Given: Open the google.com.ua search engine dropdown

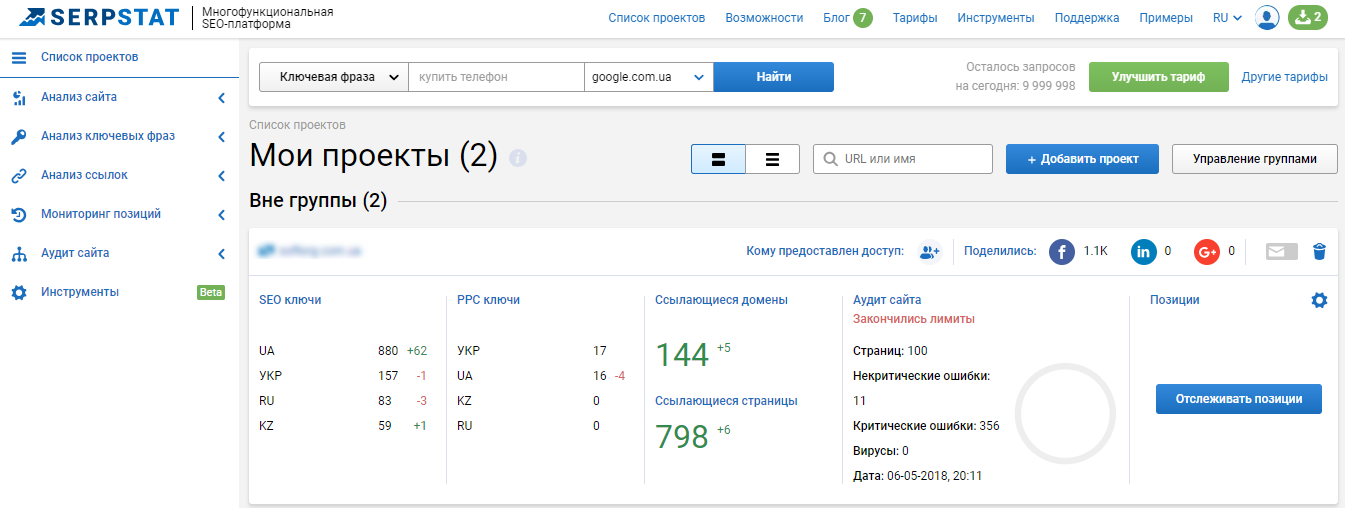Looking at the screenshot, I should pyautogui.click(x=648, y=77).
